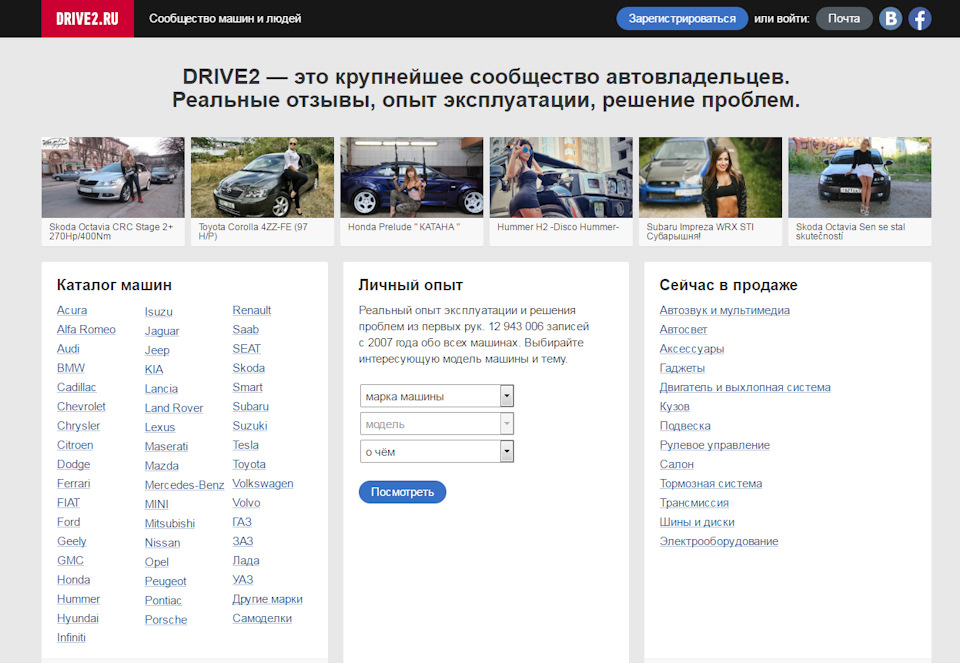Select Mitsubishi from the catalog
Screen dimensions: 960x663
(x=170, y=523)
